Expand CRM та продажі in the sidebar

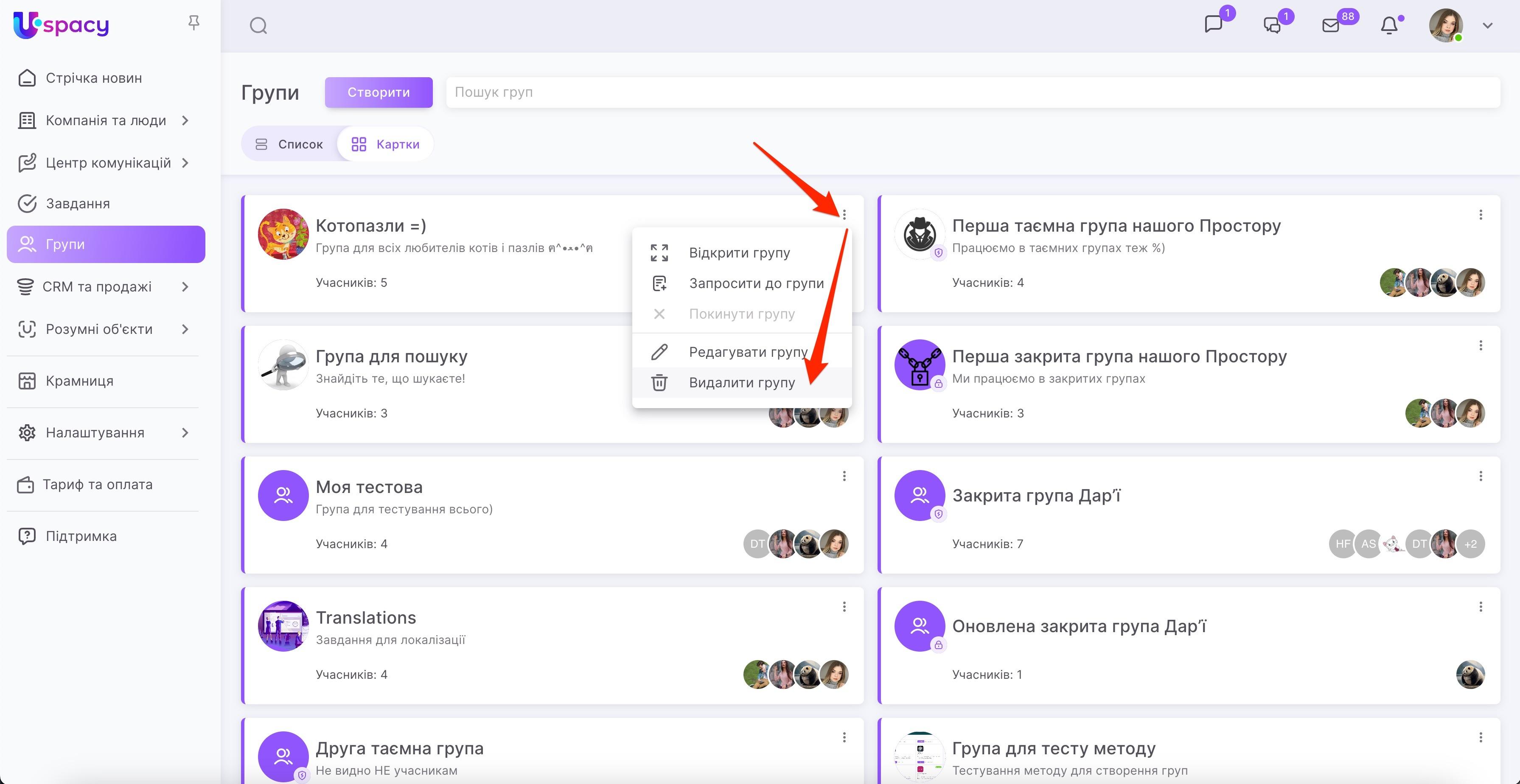[x=96, y=286]
